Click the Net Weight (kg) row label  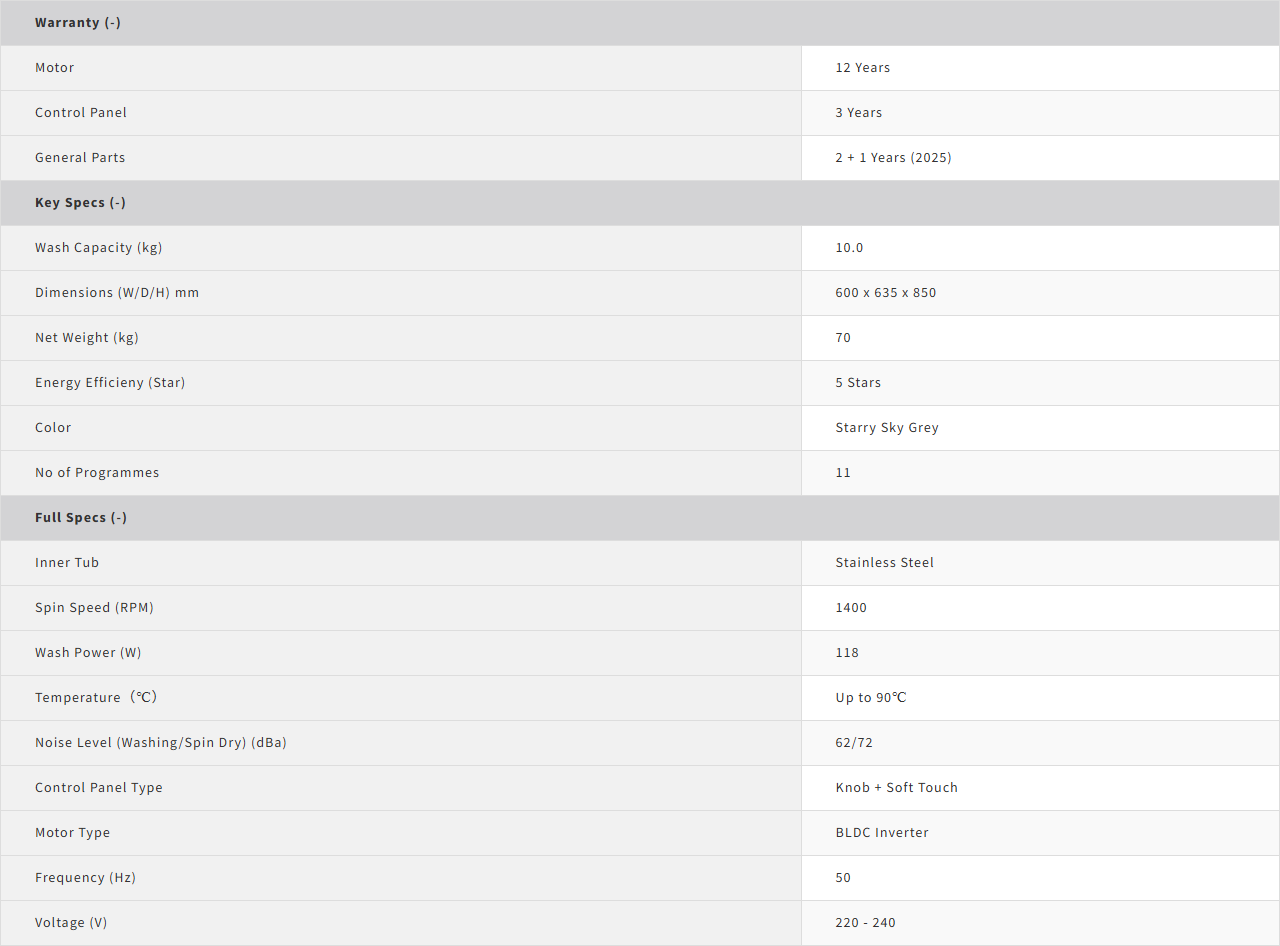pyautogui.click(x=87, y=337)
